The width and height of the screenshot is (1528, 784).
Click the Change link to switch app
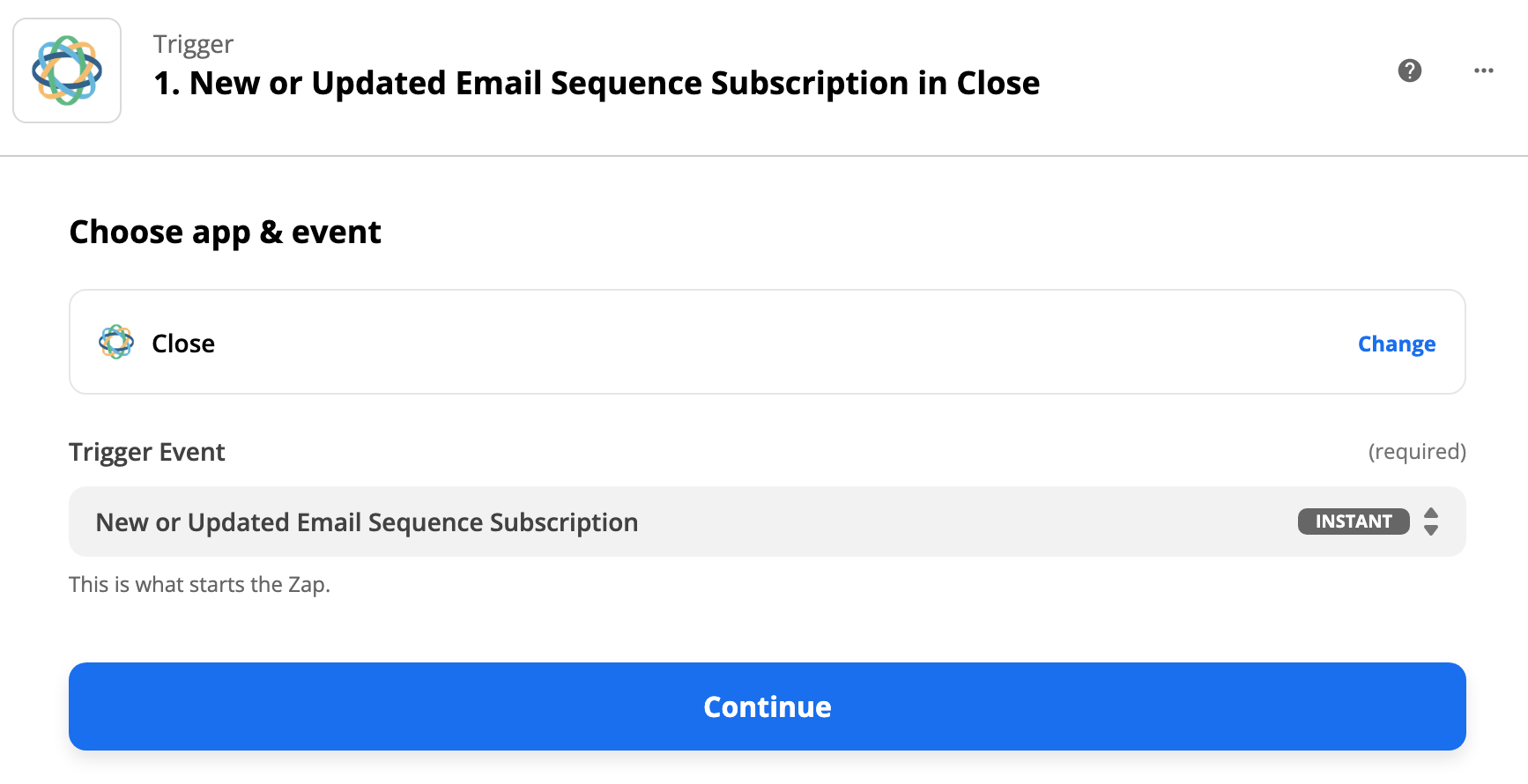point(1396,344)
